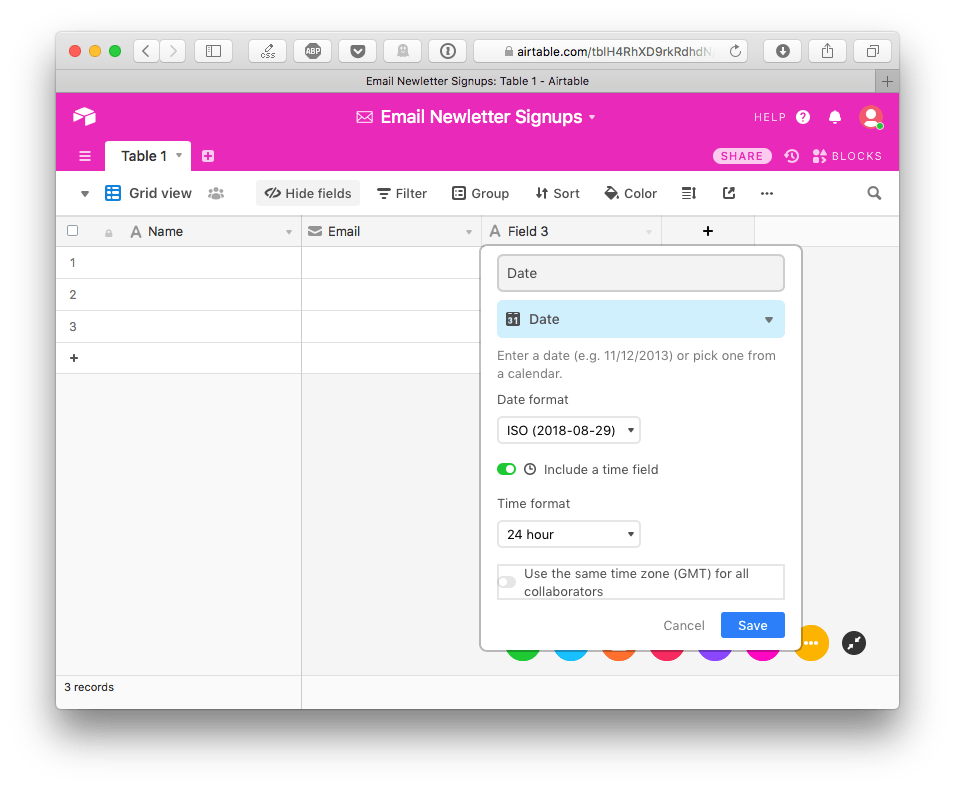Open the 24 hour time format dropdown

[x=569, y=534]
